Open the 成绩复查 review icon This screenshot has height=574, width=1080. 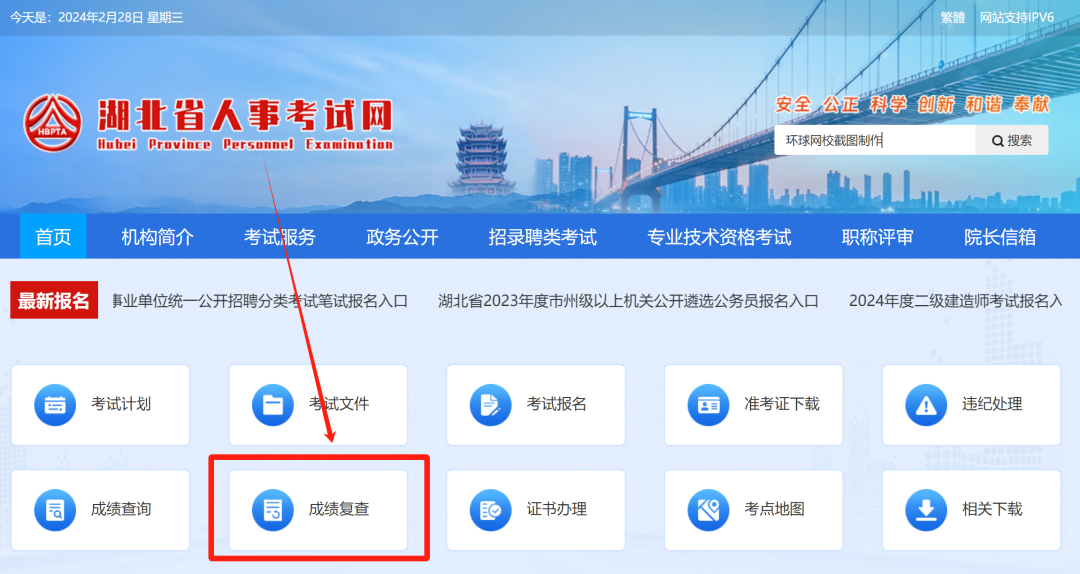(273, 510)
